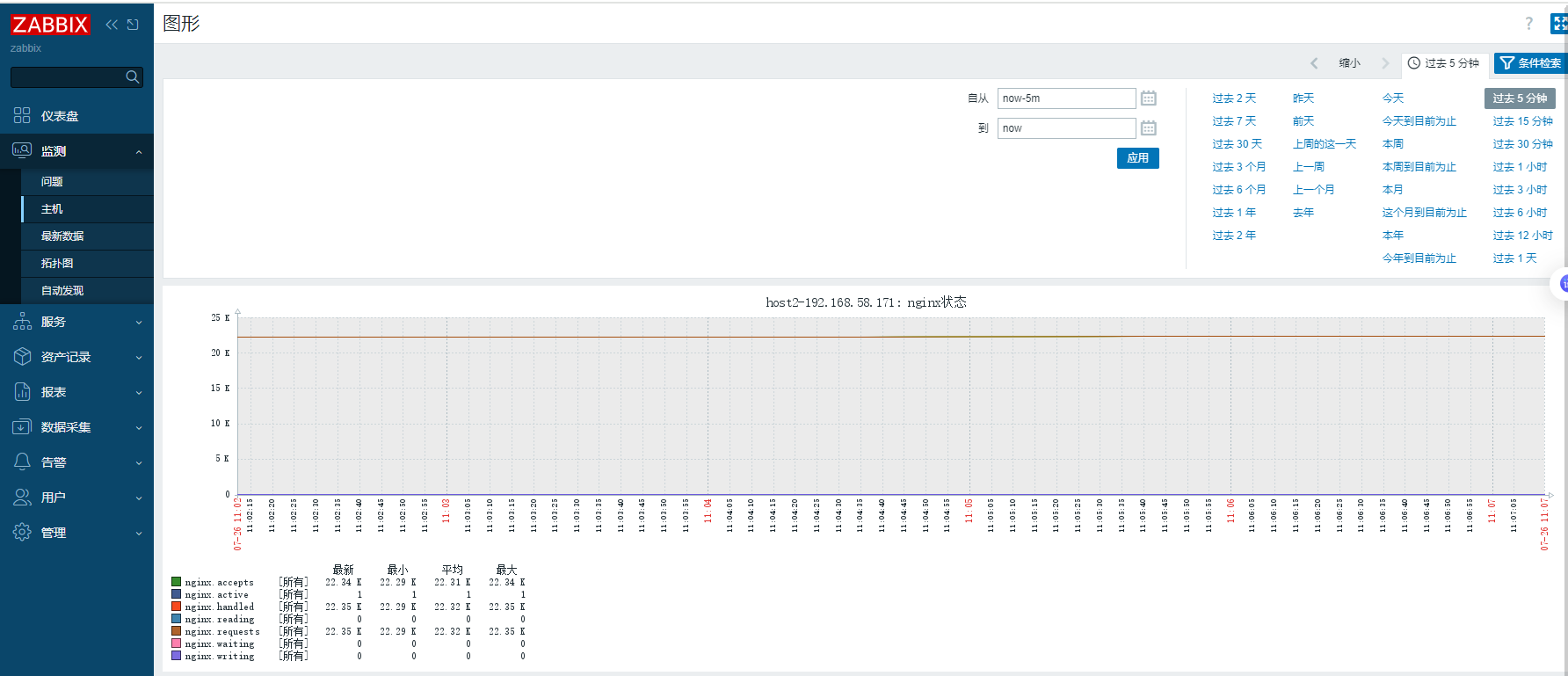Select 上一个月 time range
This screenshot has width=1568, height=676.
pyautogui.click(x=1313, y=190)
